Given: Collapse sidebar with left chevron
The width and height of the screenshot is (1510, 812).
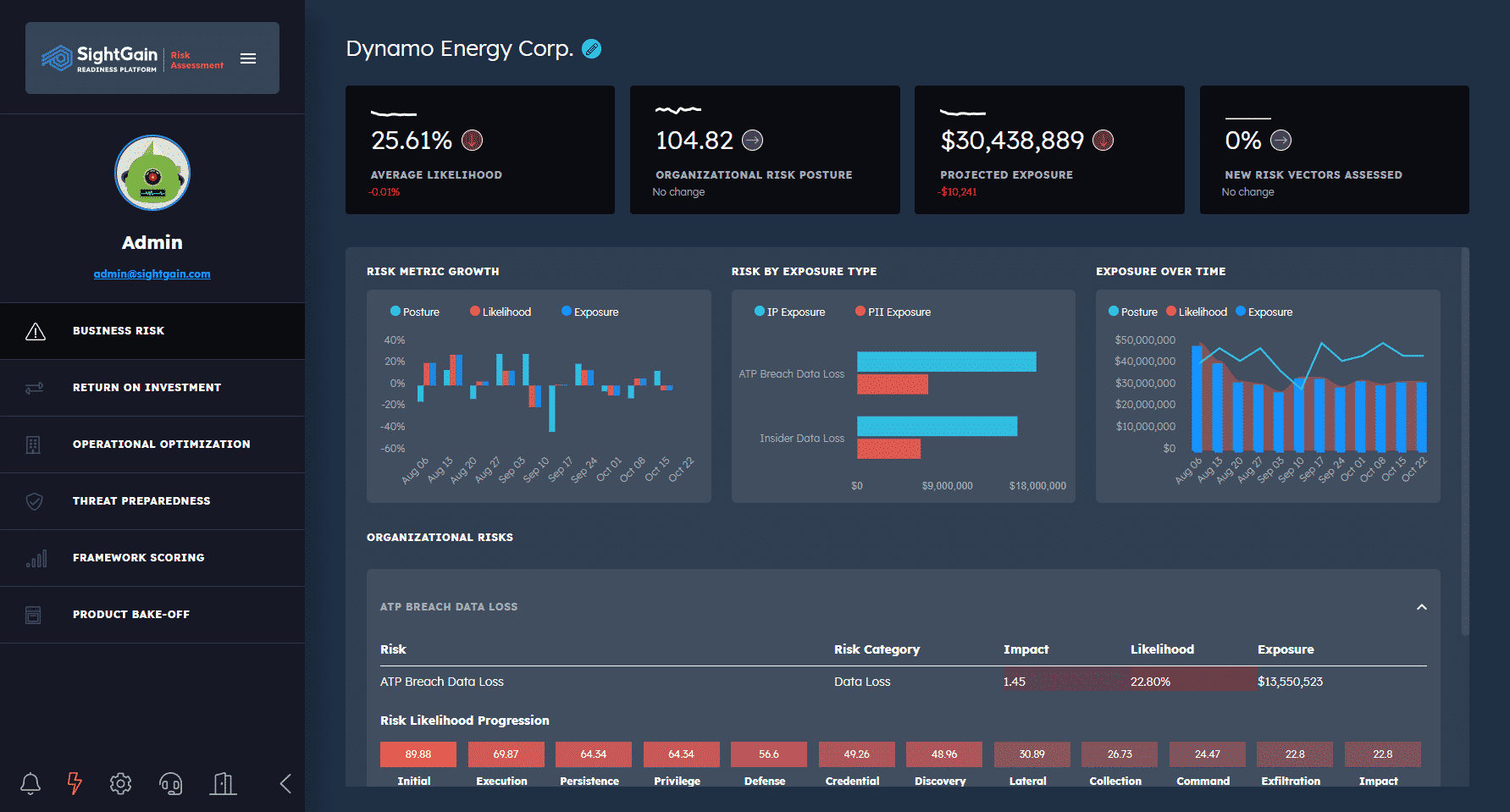Looking at the screenshot, I should click(285, 783).
